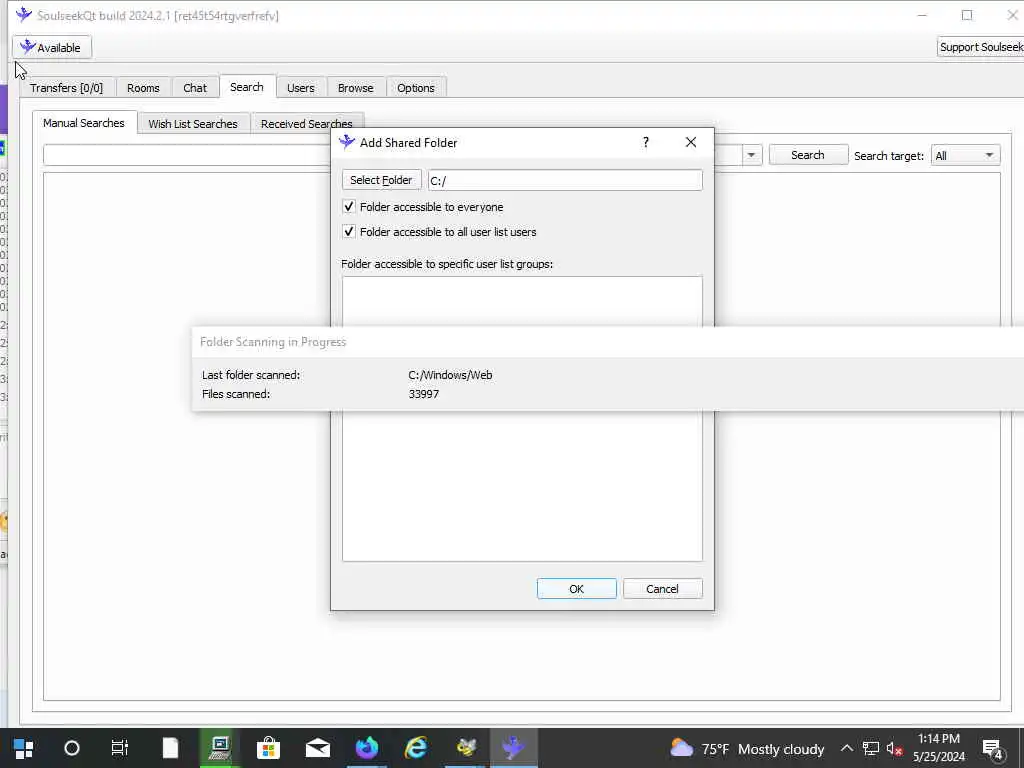
Task: Show hidden system tray icons
Action: tap(846, 748)
